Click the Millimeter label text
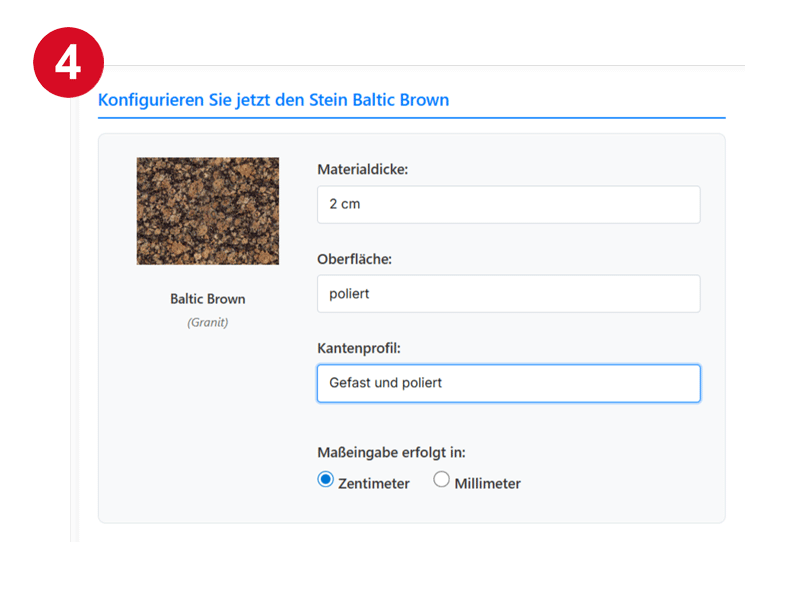800x600 pixels. (487, 483)
